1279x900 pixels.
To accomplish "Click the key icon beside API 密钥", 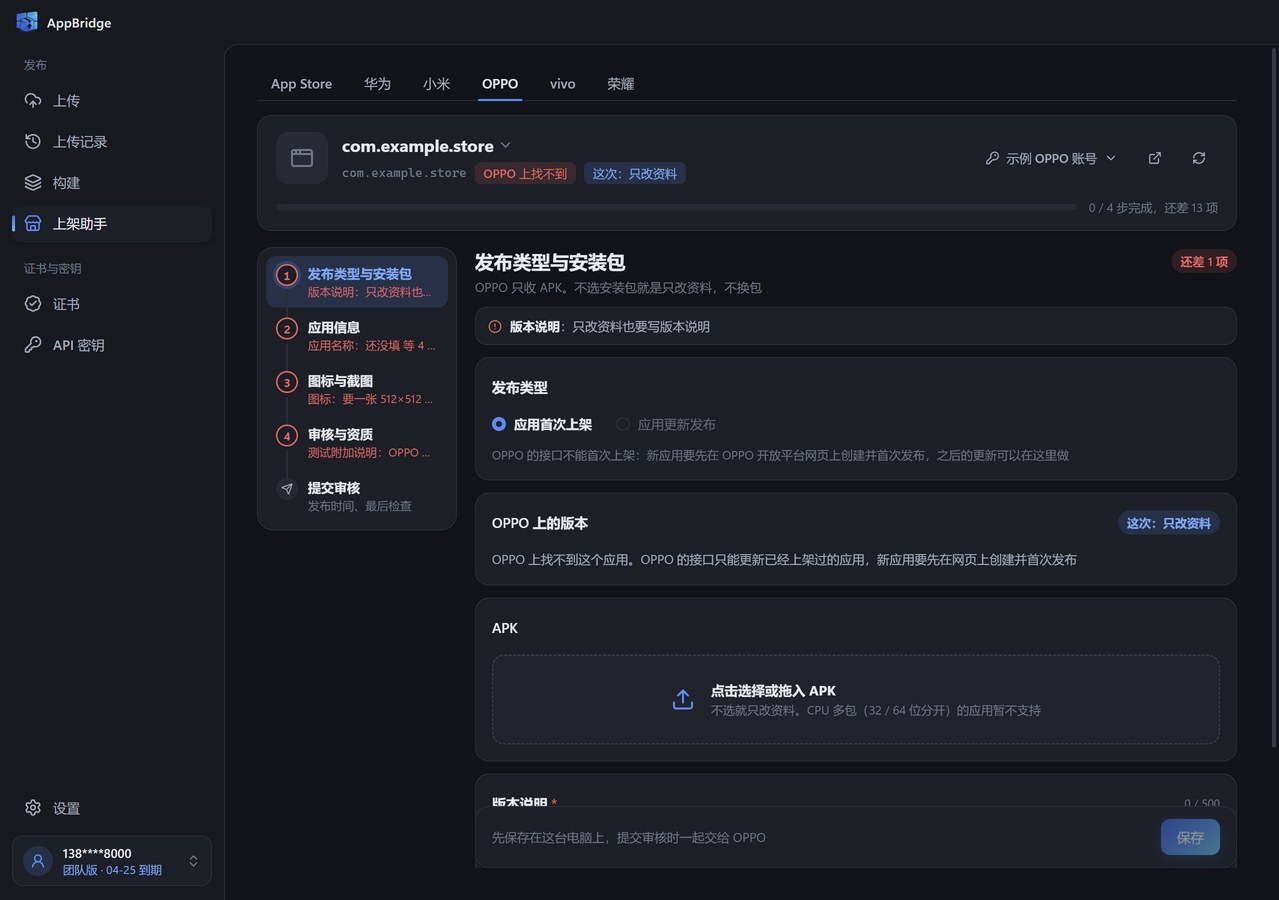I will click(33, 345).
